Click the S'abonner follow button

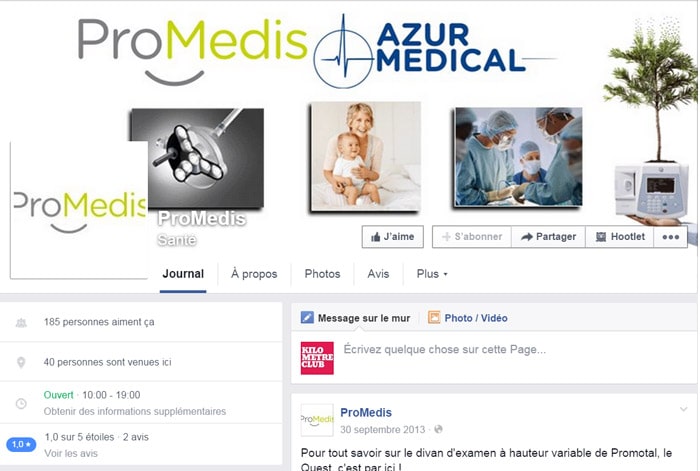click(472, 237)
